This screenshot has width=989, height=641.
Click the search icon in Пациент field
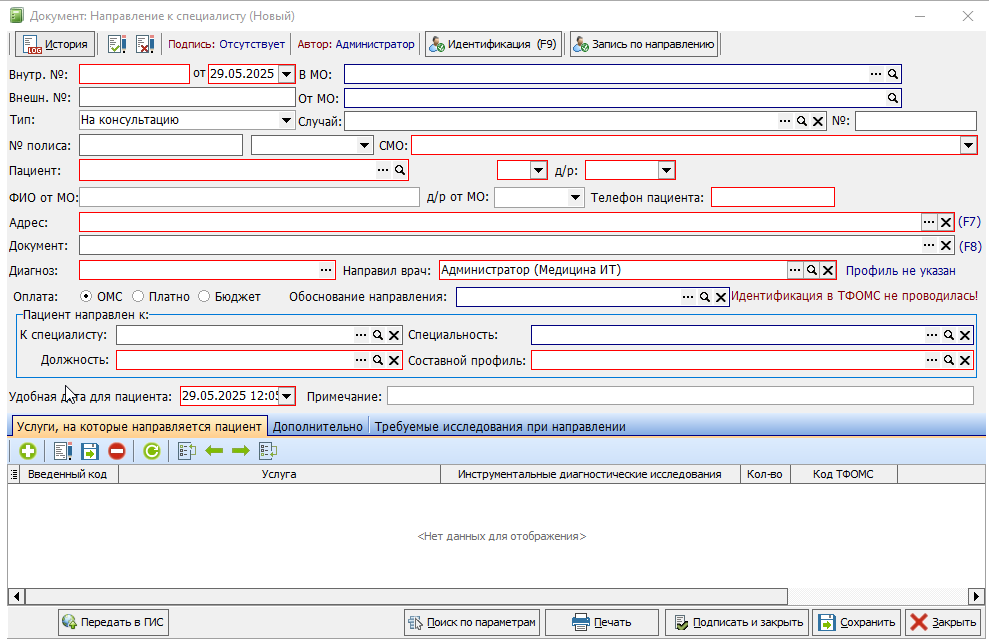tap(399, 170)
